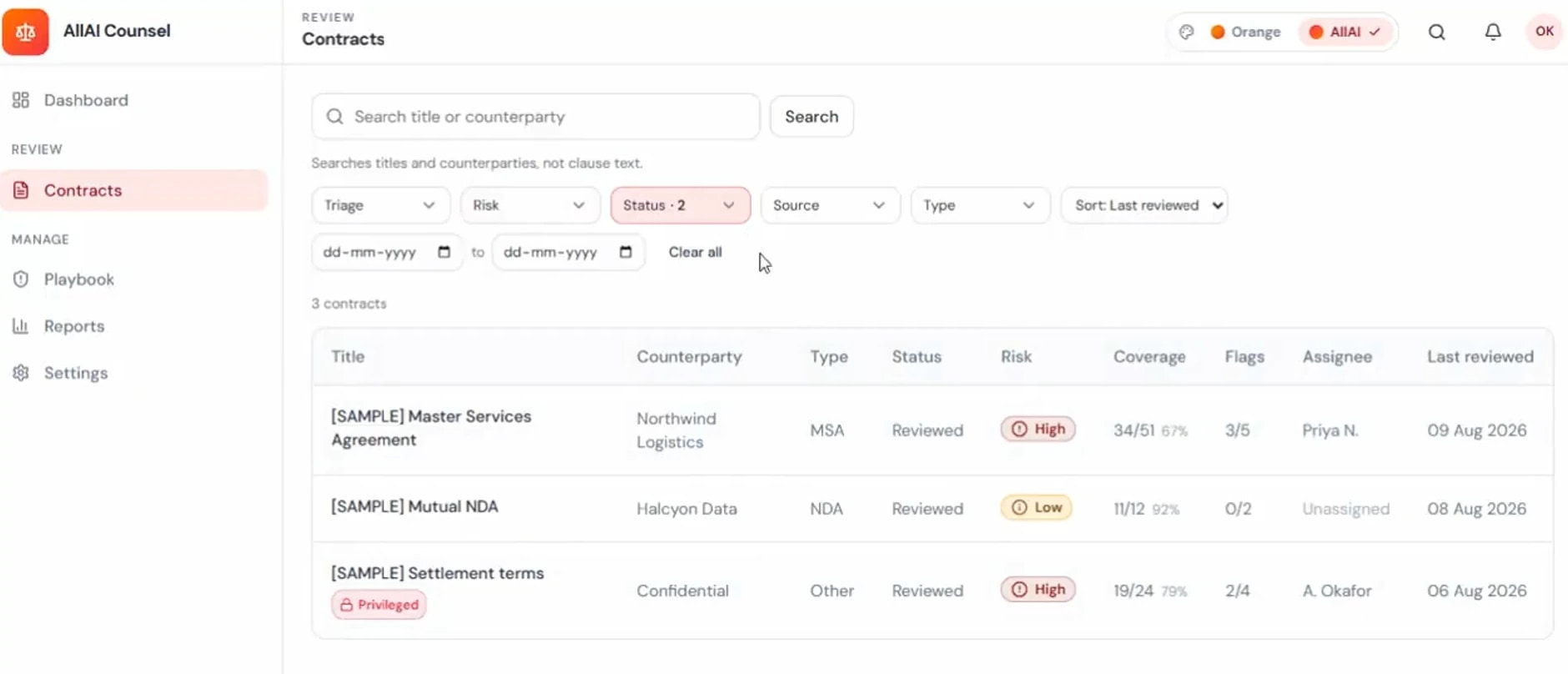Open the [SAMPLE] Settlement terms contract
This screenshot has height=674, width=1568.
437,573
